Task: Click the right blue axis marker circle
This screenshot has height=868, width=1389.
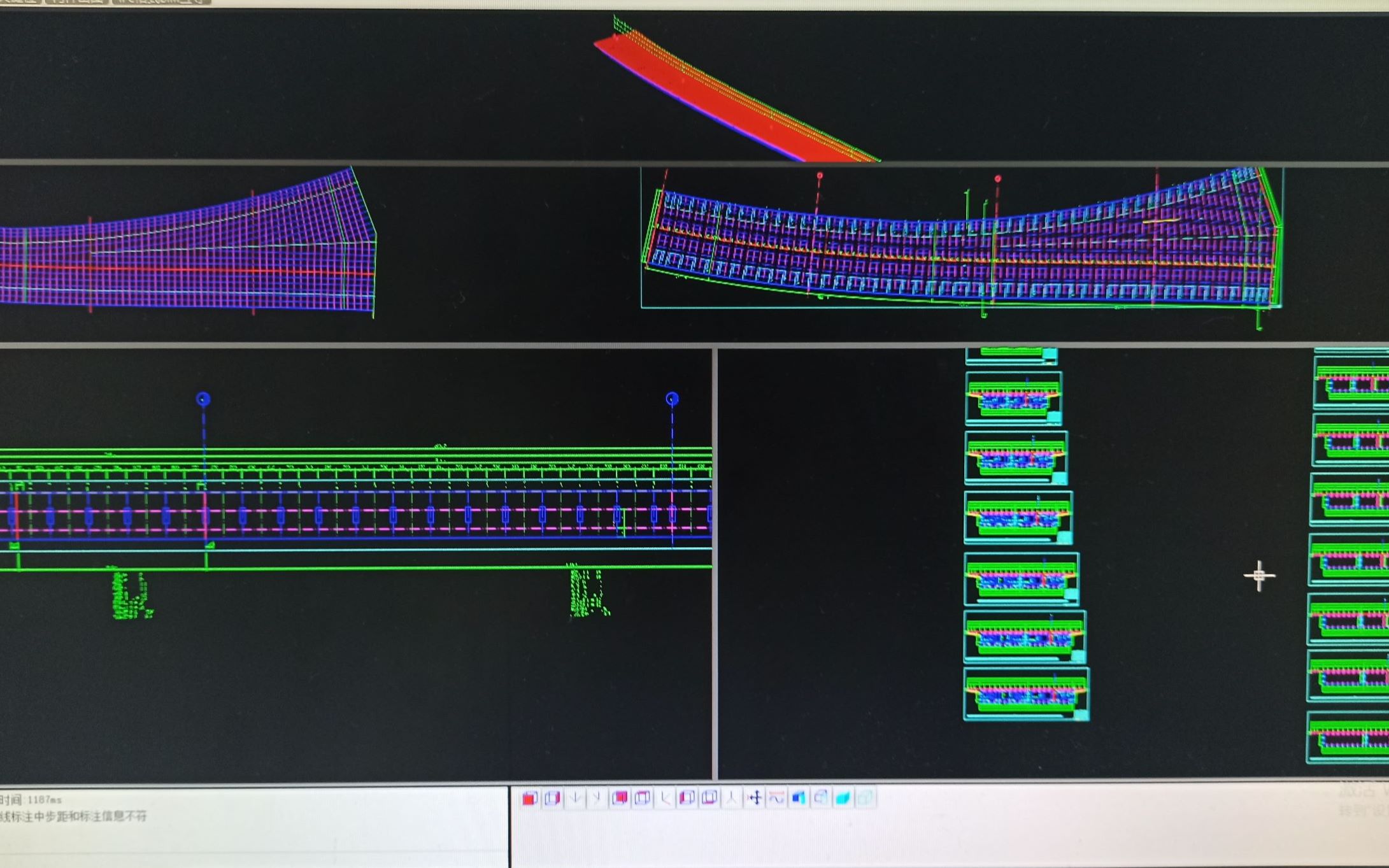Action: pos(672,399)
